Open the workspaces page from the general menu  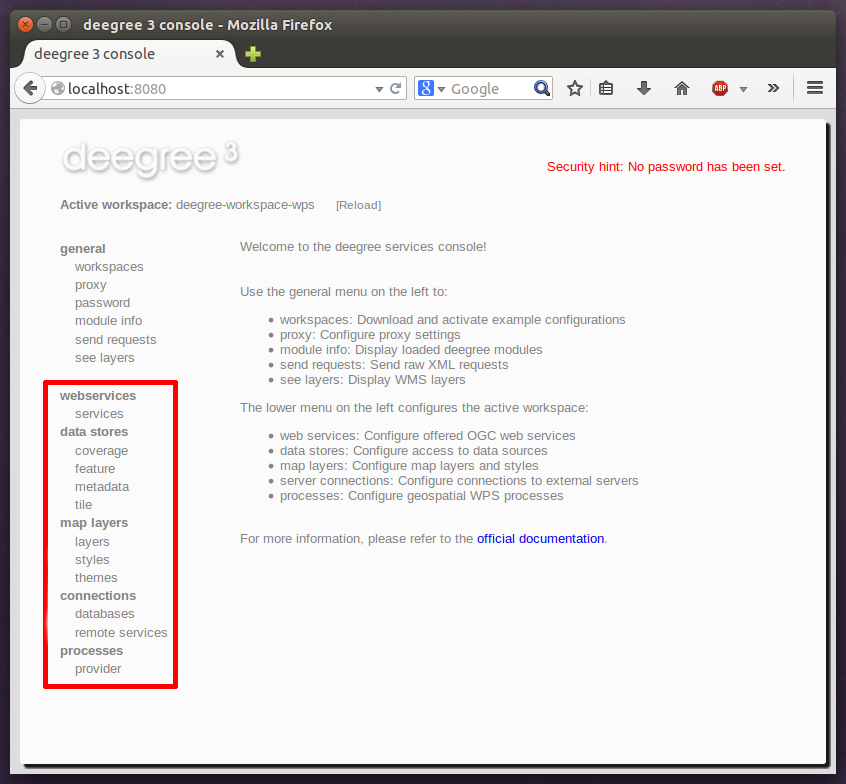[108, 266]
